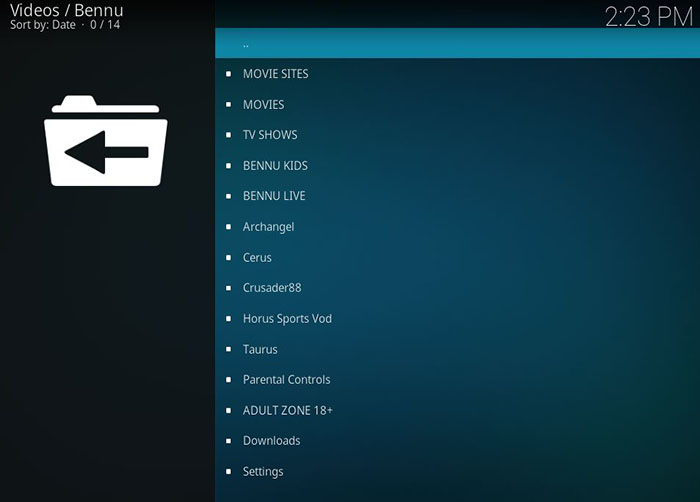Open Horus Sports Vod

point(457,319)
